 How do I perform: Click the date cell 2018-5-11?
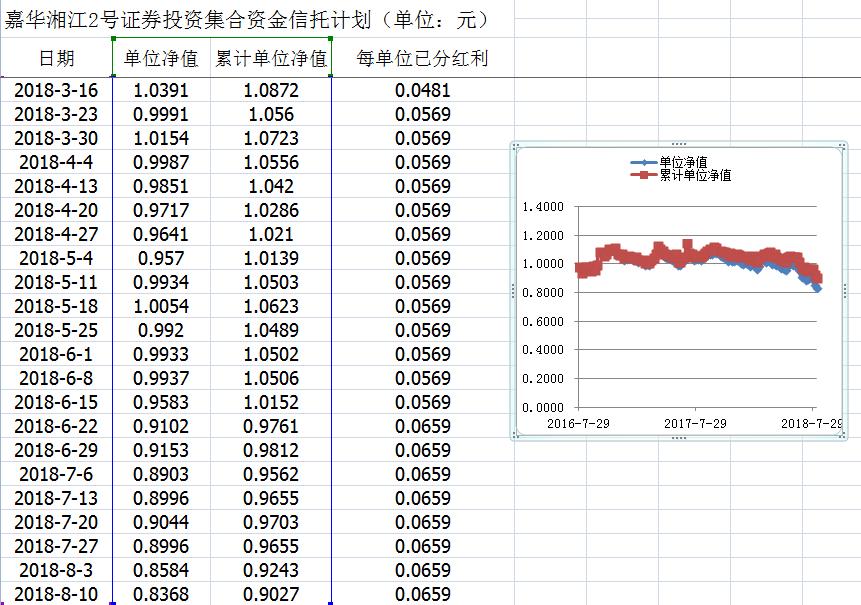[56, 282]
